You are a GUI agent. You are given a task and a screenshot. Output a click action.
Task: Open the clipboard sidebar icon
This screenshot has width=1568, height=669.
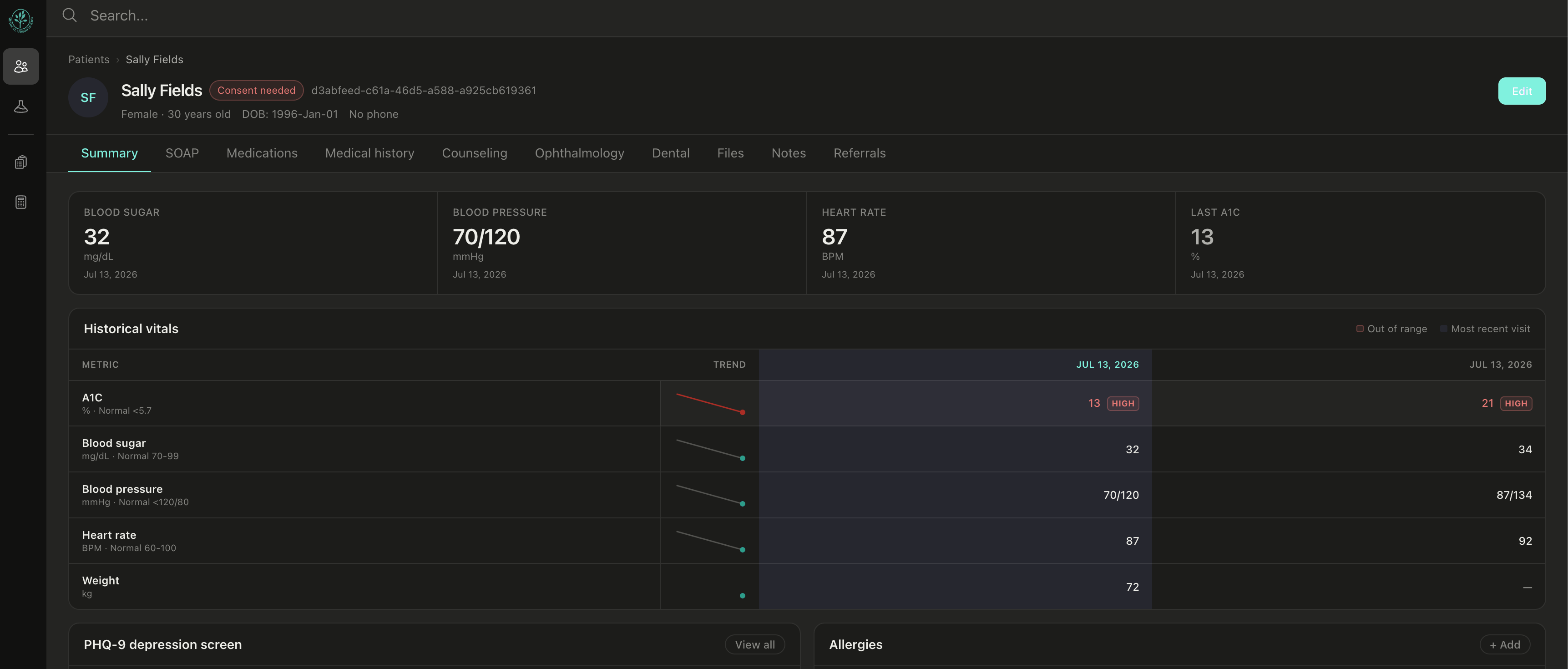(20, 162)
